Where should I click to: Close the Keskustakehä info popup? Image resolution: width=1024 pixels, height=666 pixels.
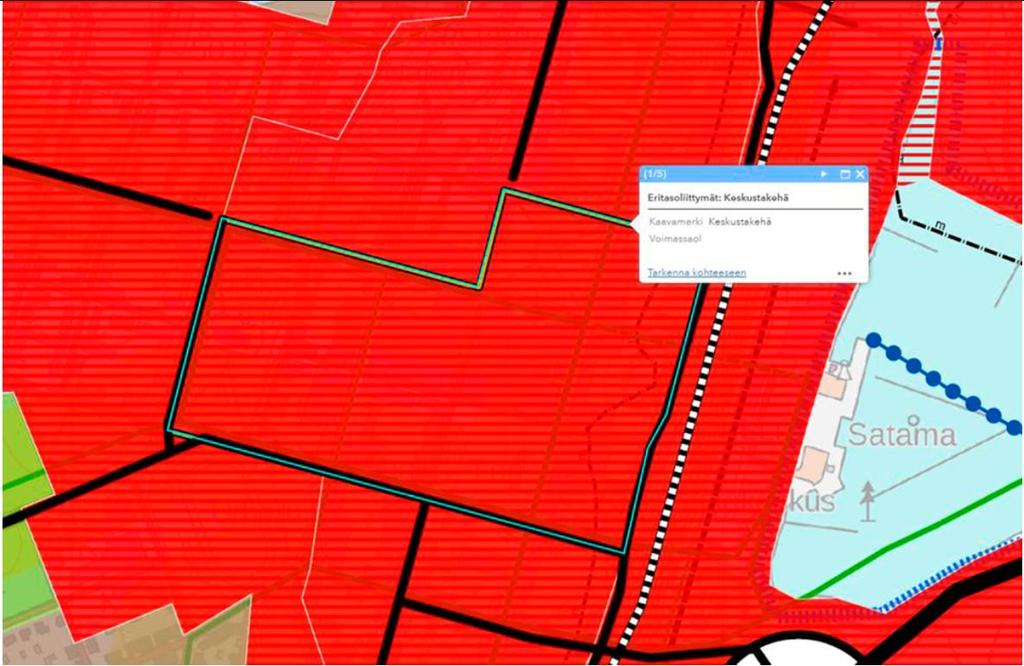859,174
